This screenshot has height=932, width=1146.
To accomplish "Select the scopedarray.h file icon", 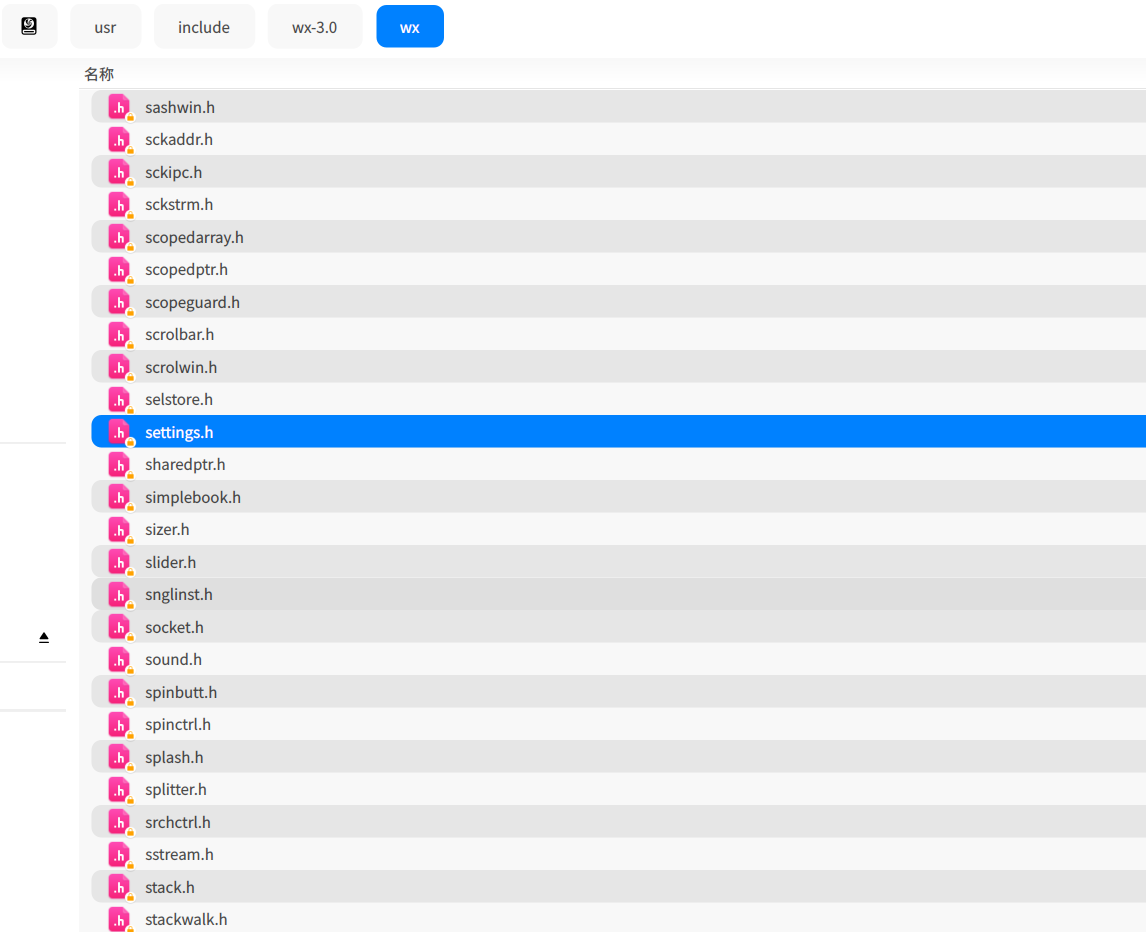I will pyautogui.click(x=120, y=238).
